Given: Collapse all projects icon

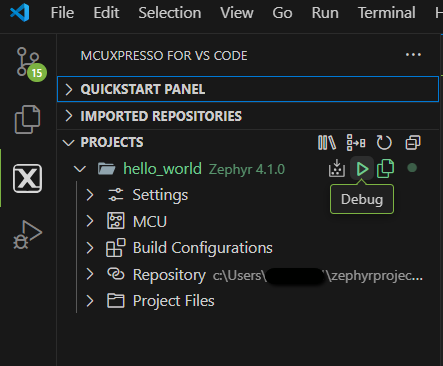Looking at the screenshot, I should [413, 143].
